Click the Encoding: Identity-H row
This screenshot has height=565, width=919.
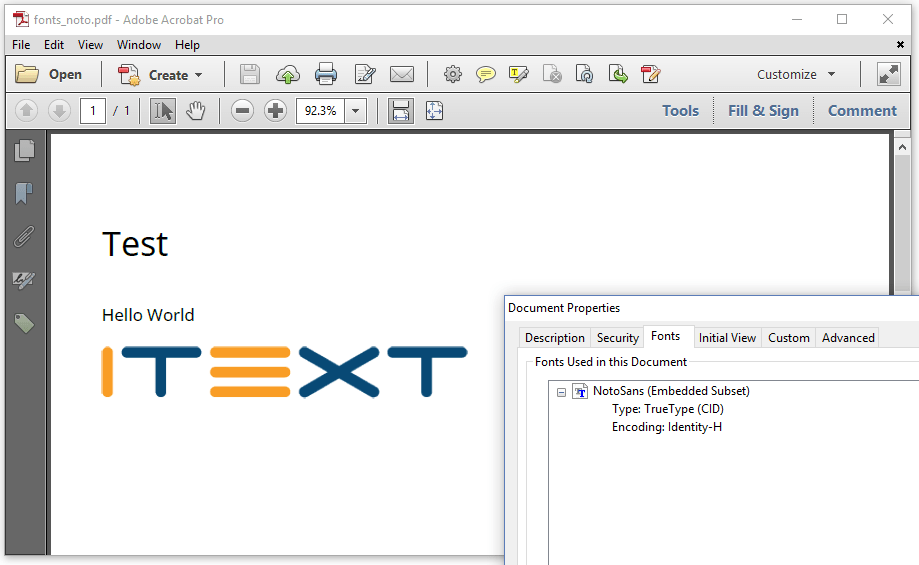pos(666,427)
